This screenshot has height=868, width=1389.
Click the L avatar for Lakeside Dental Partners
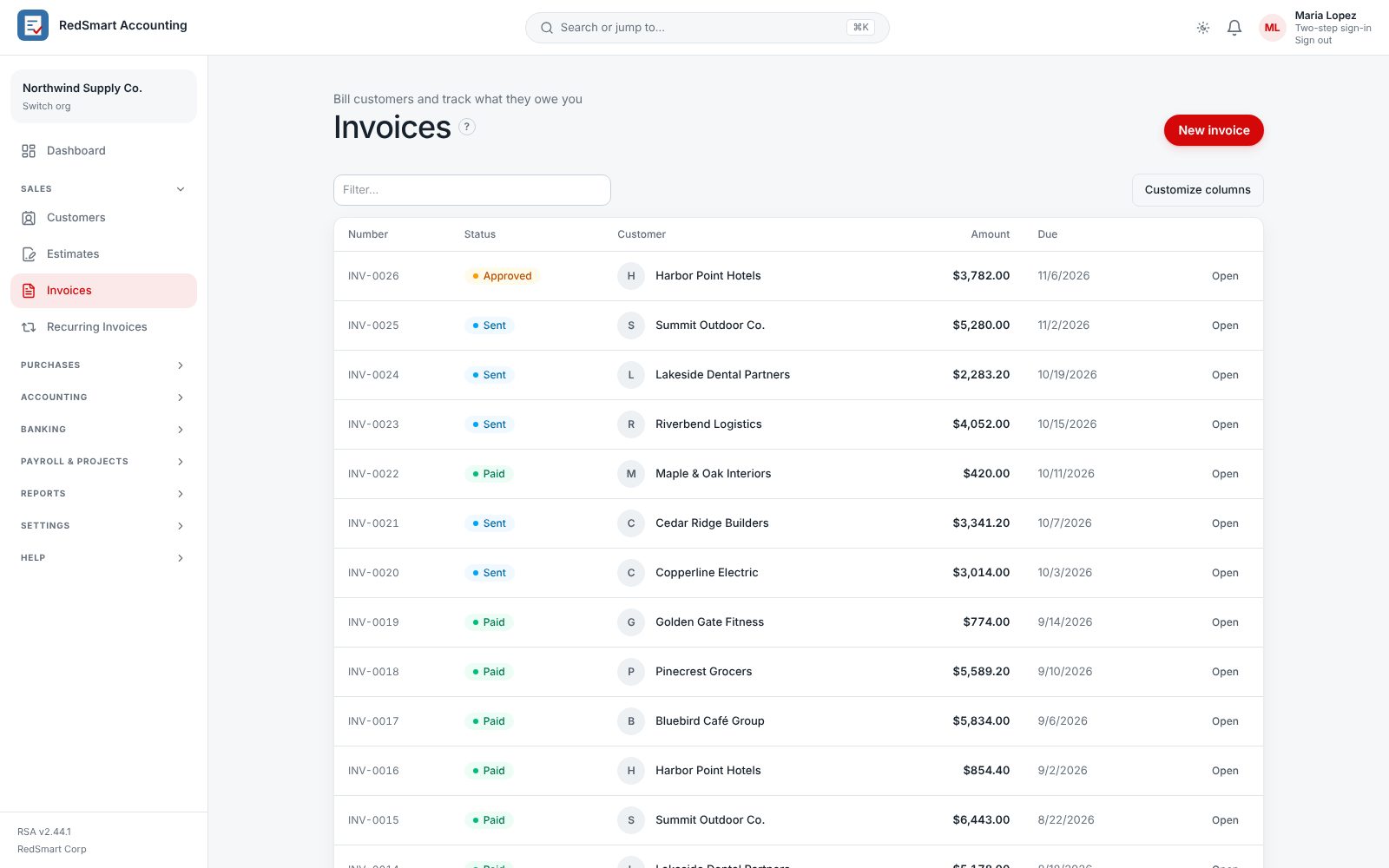pyautogui.click(x=631, y=375)
